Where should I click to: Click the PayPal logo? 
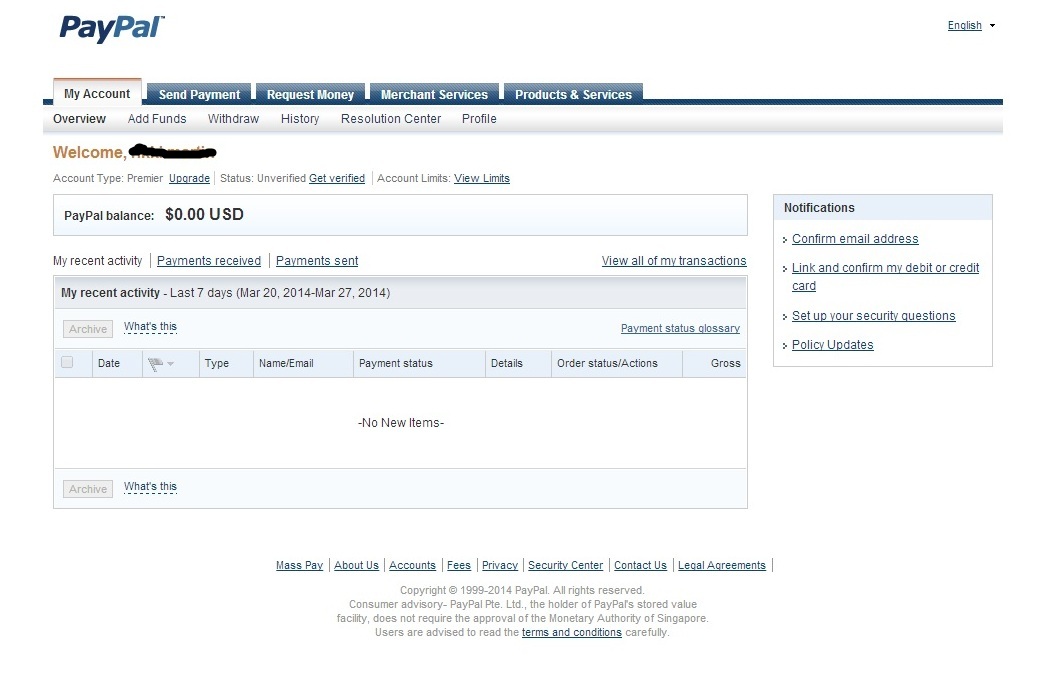coord(112,28)
